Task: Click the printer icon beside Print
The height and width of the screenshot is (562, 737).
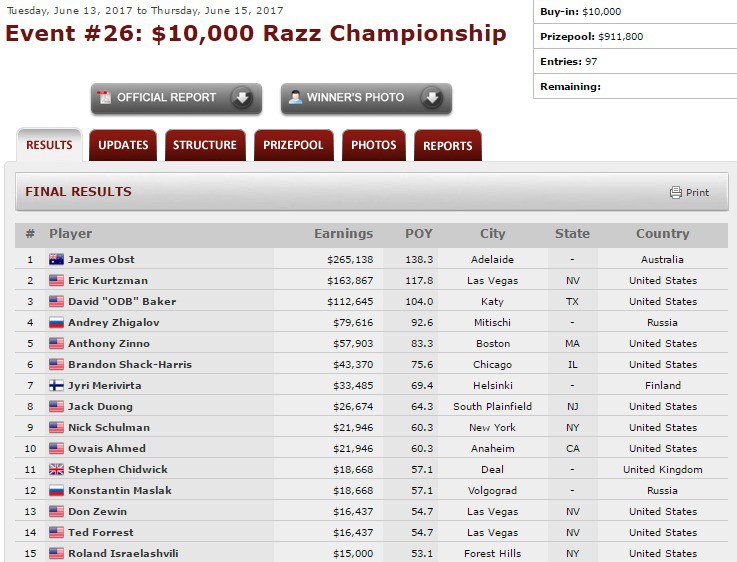Action: (676, 193)
